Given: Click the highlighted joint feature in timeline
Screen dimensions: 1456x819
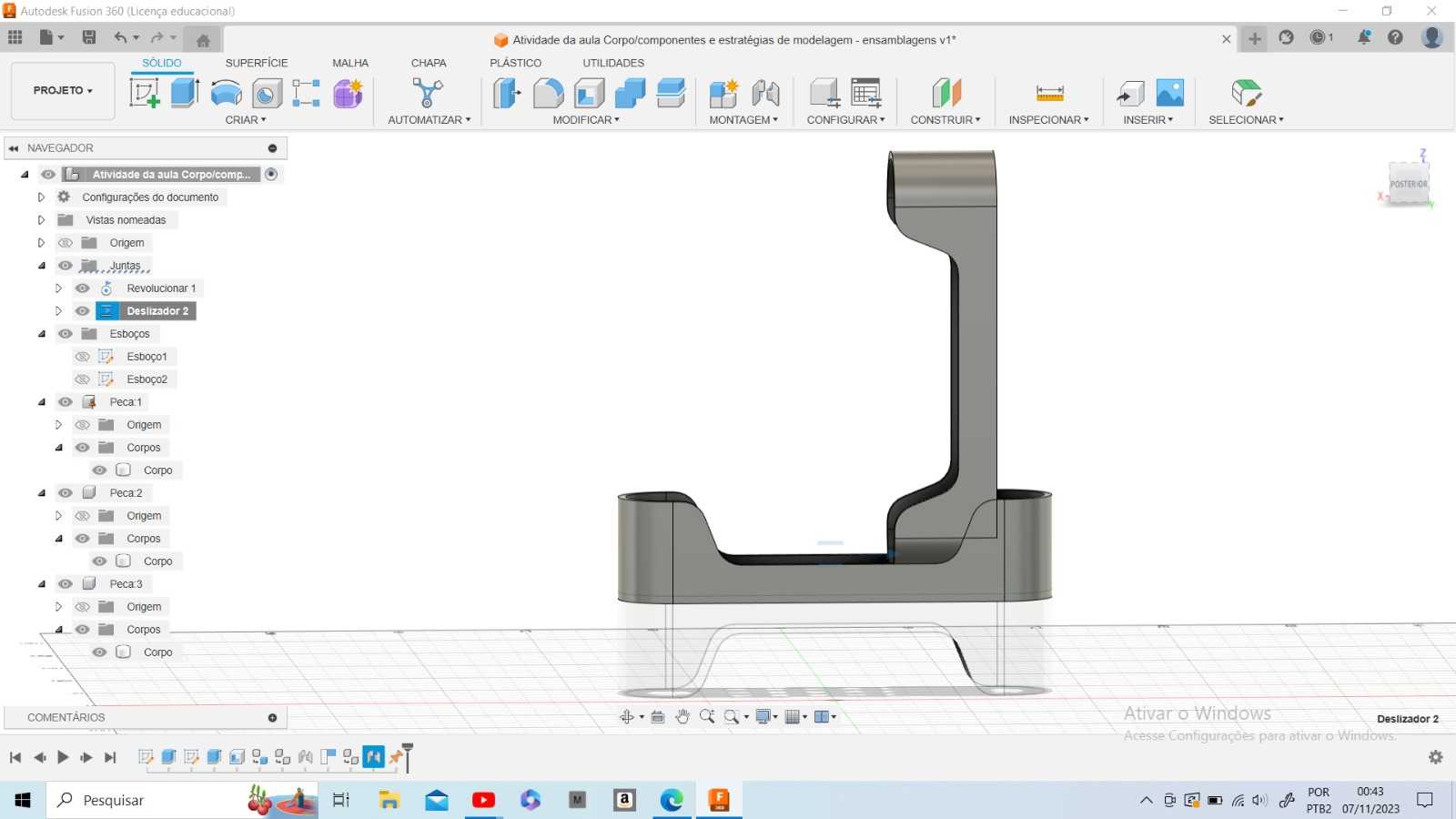Looking at the screenshot, I should [374, 757].
